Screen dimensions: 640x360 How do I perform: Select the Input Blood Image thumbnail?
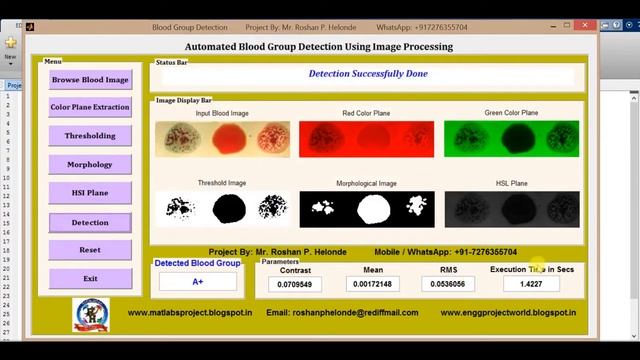pos(222,139)
